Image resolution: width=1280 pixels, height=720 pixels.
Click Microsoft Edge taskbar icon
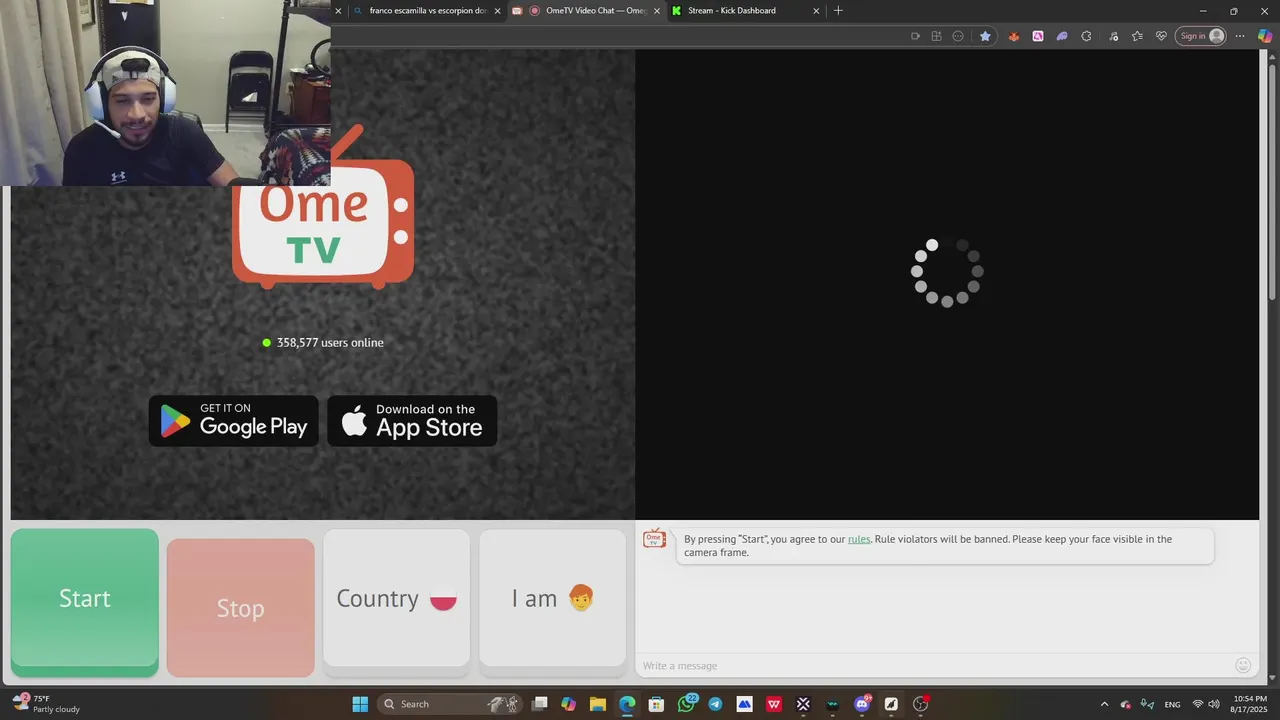click(627, 704)
